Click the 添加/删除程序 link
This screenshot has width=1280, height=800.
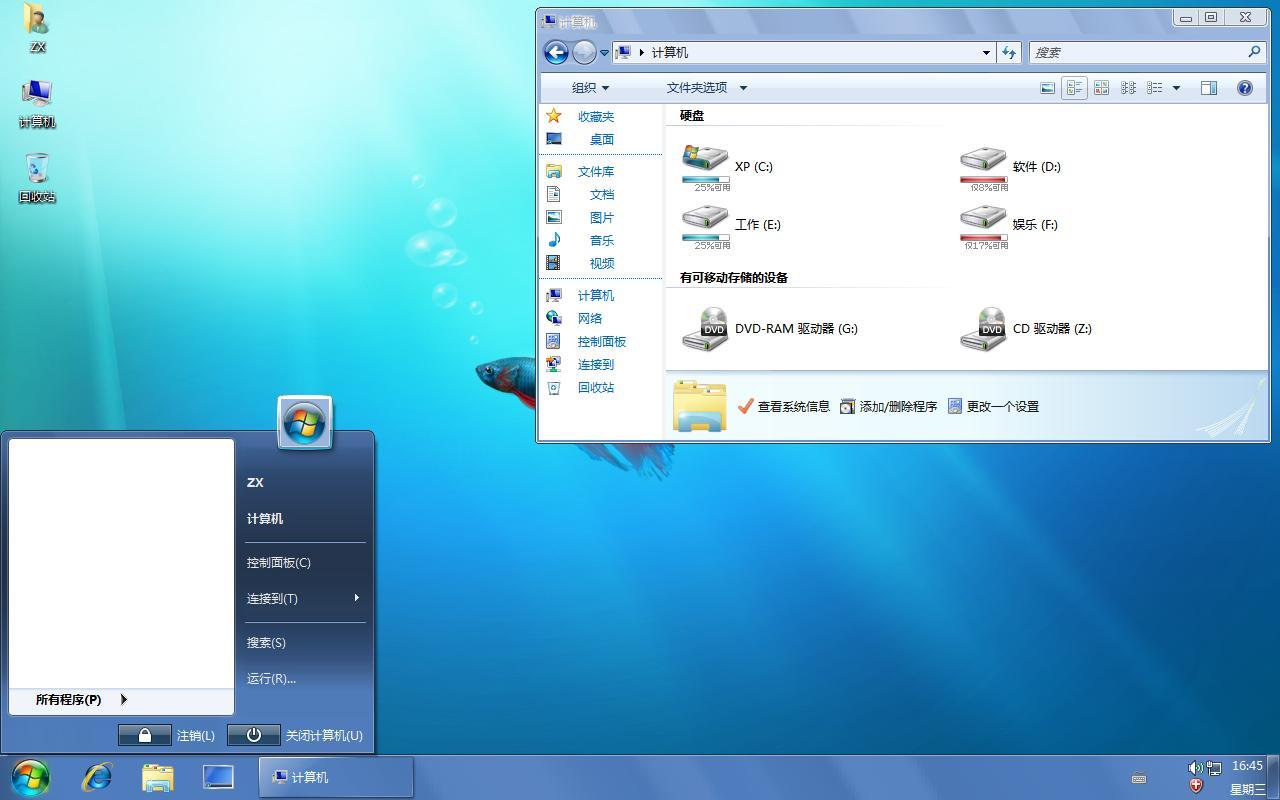pos(897,407)
